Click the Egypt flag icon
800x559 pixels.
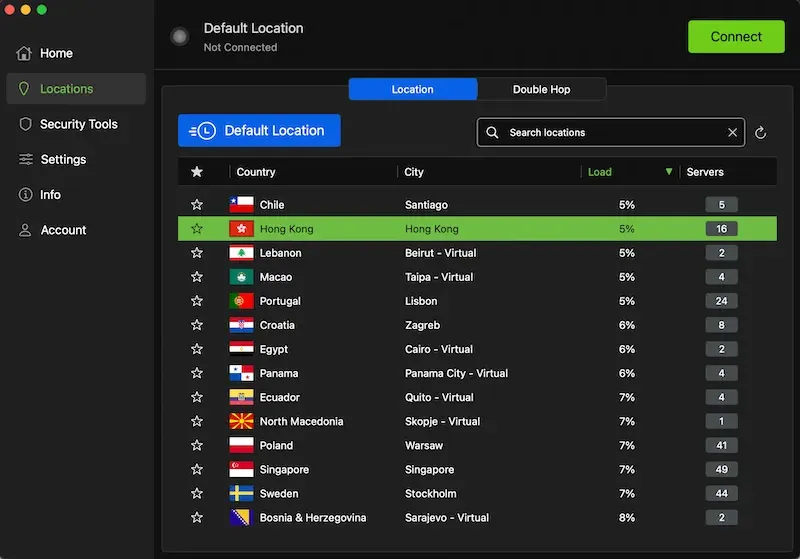[241, 349]
